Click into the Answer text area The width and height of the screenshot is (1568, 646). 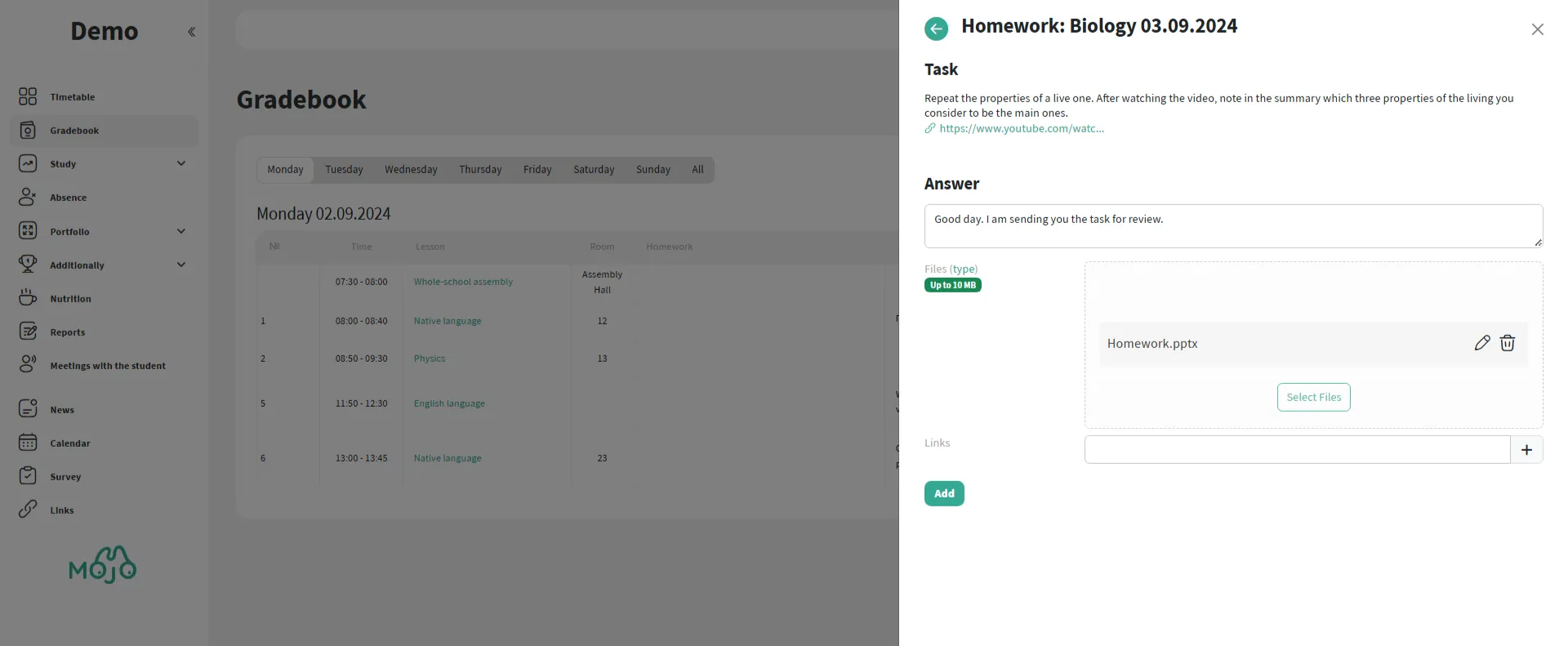[x=1232, y=226]
